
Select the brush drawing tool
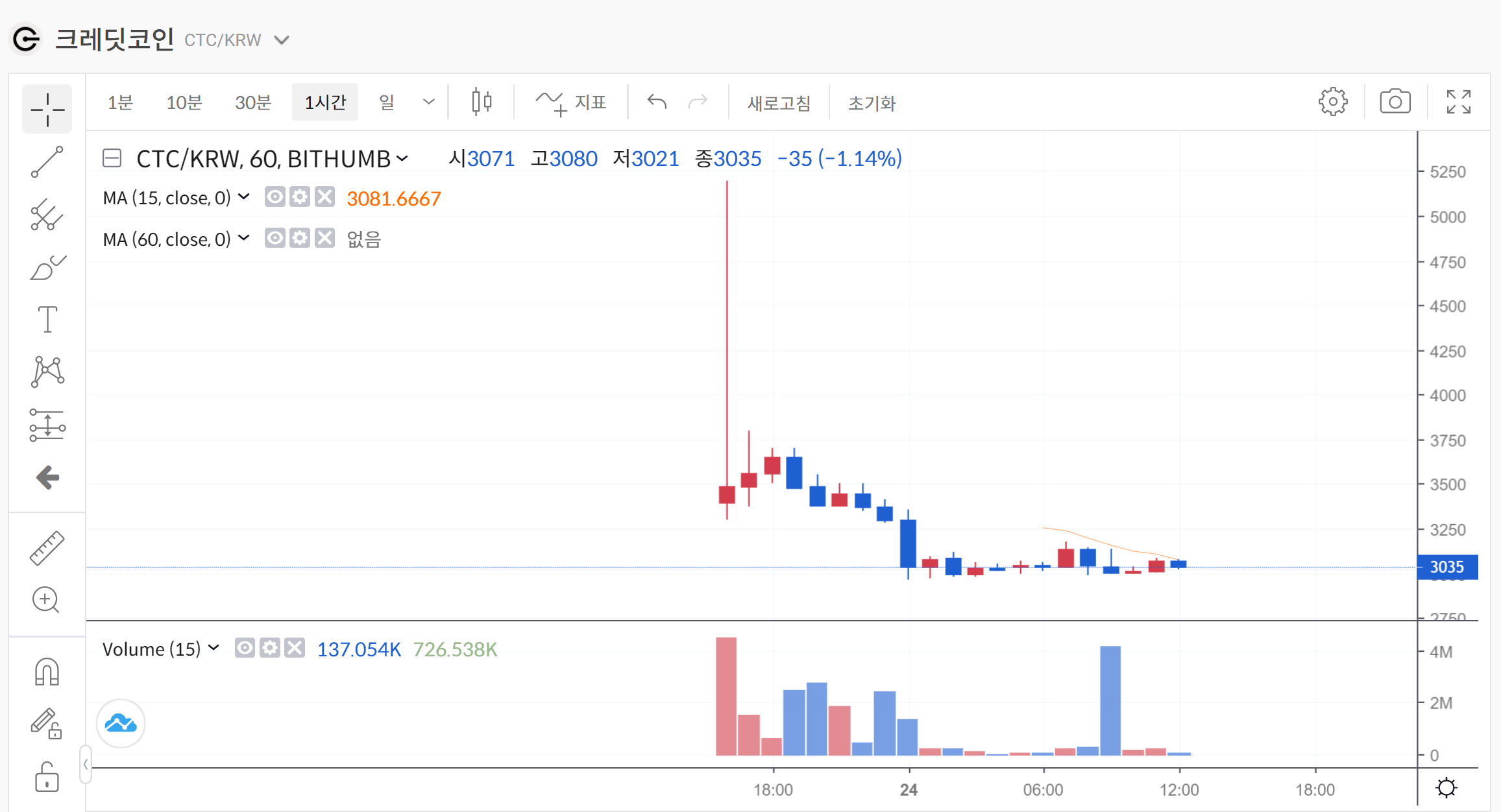click(47, 268)
